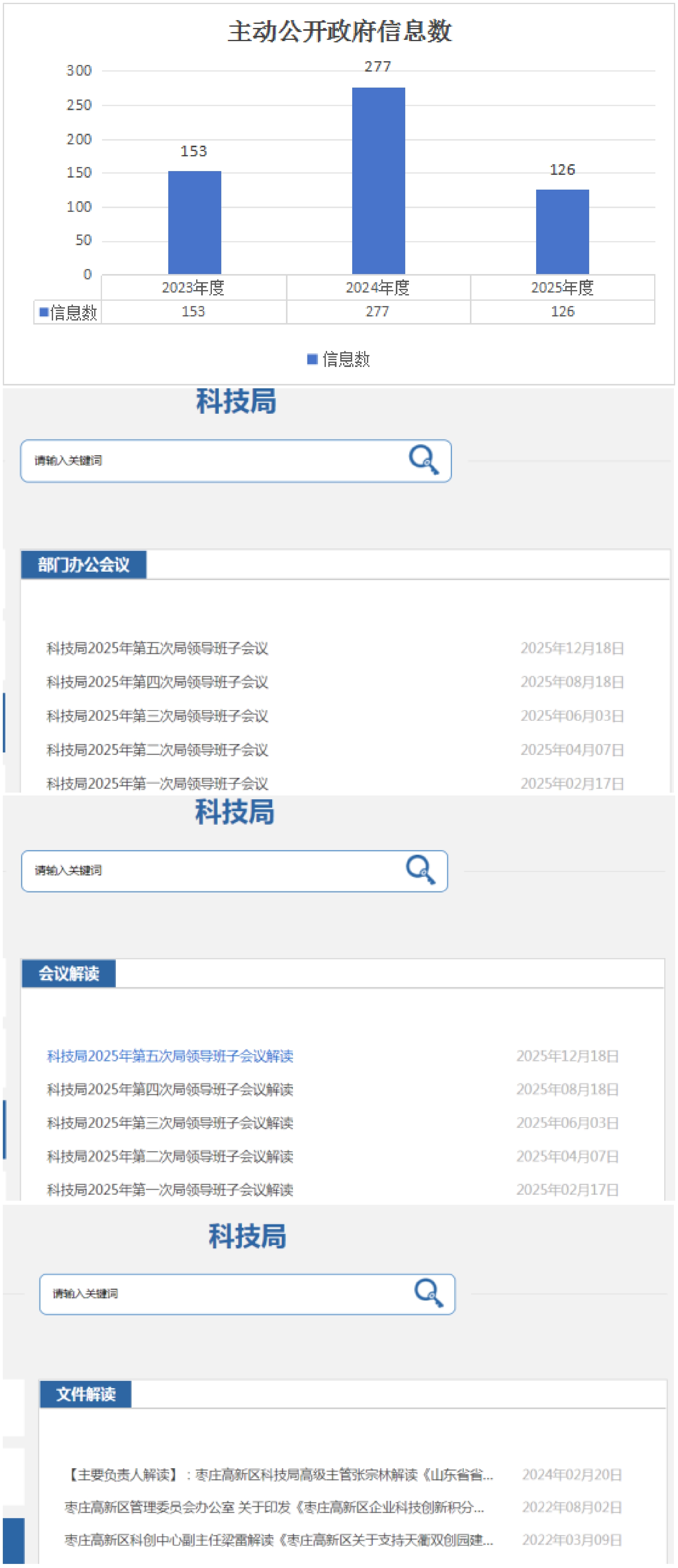Click the 2025年度 bar labeled 126
The width and height of the screenshot is (678, 1568).
click(x=562, y=231)
